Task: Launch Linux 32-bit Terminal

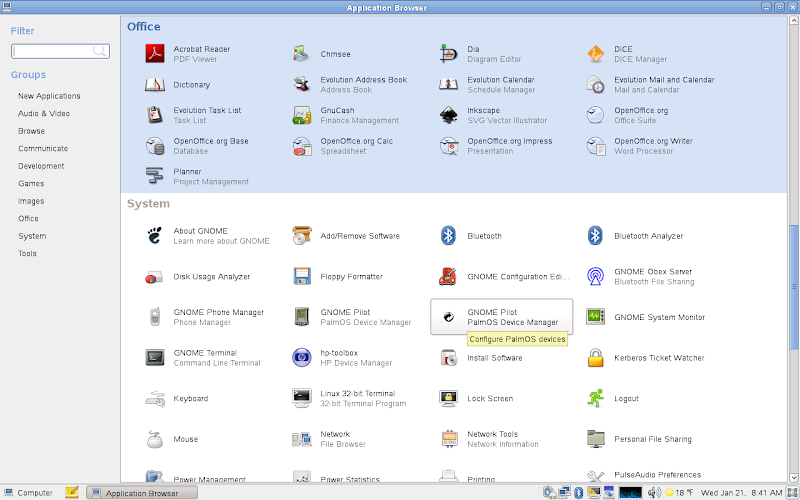Action: coord(349,398)
